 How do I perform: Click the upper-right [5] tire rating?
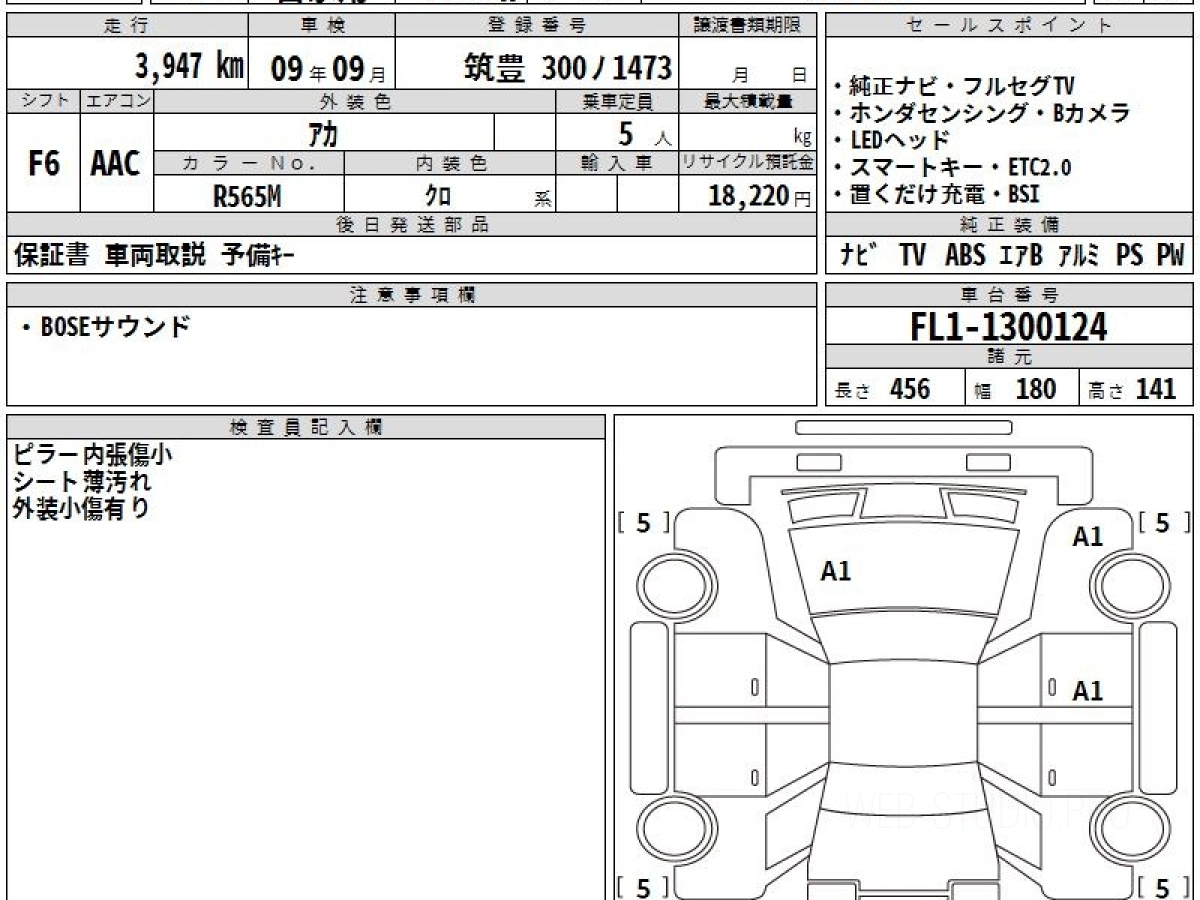coord(1162,523)
